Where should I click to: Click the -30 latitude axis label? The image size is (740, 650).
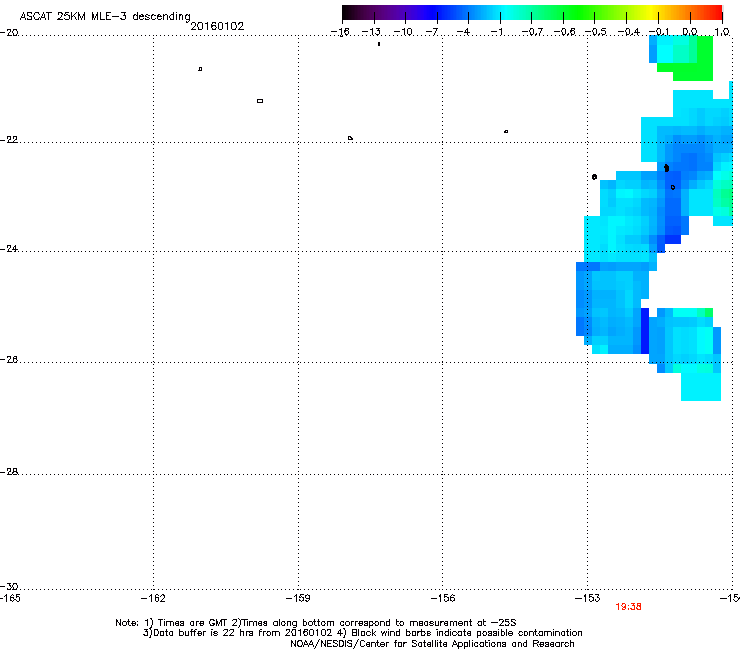coord(9,586)
